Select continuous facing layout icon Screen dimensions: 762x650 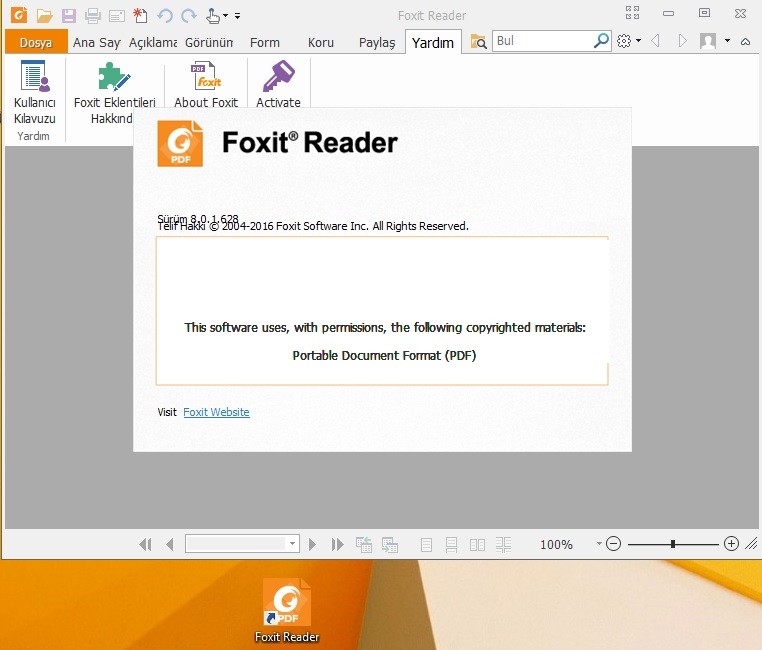tap(503, 545)
